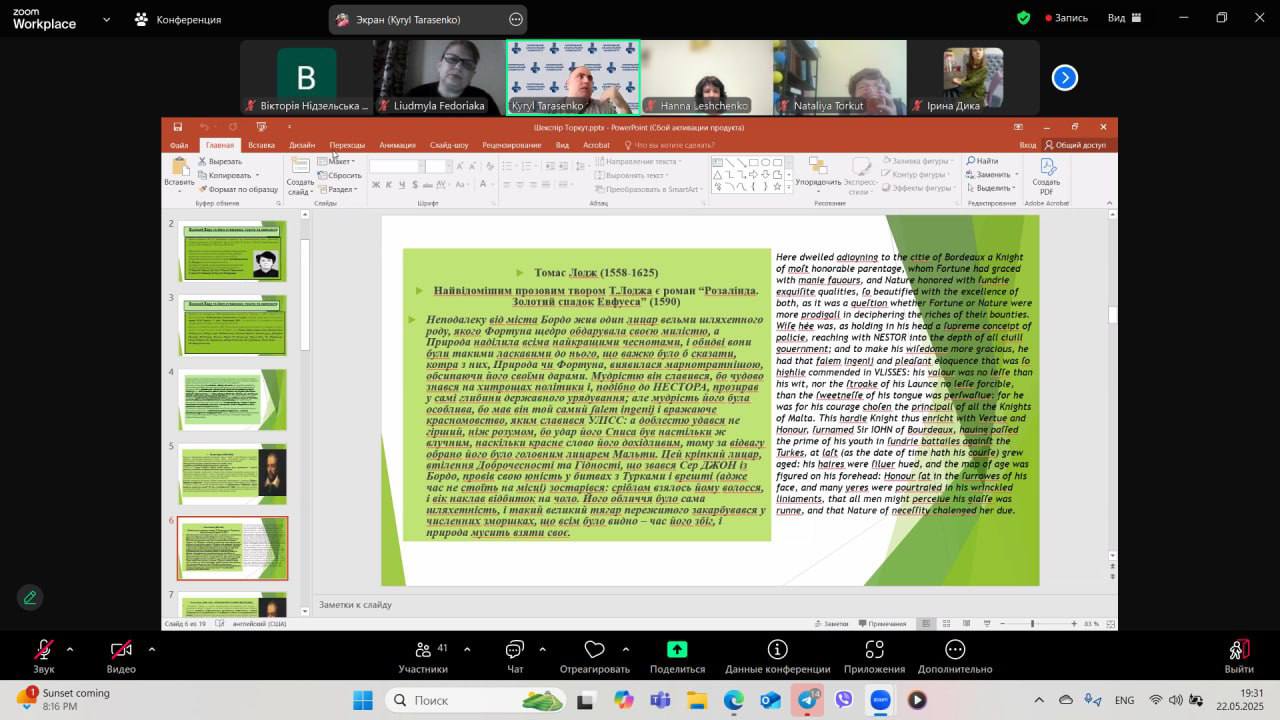
Task: Toggle the Recording indicator
Action: tap(1066, 18)
